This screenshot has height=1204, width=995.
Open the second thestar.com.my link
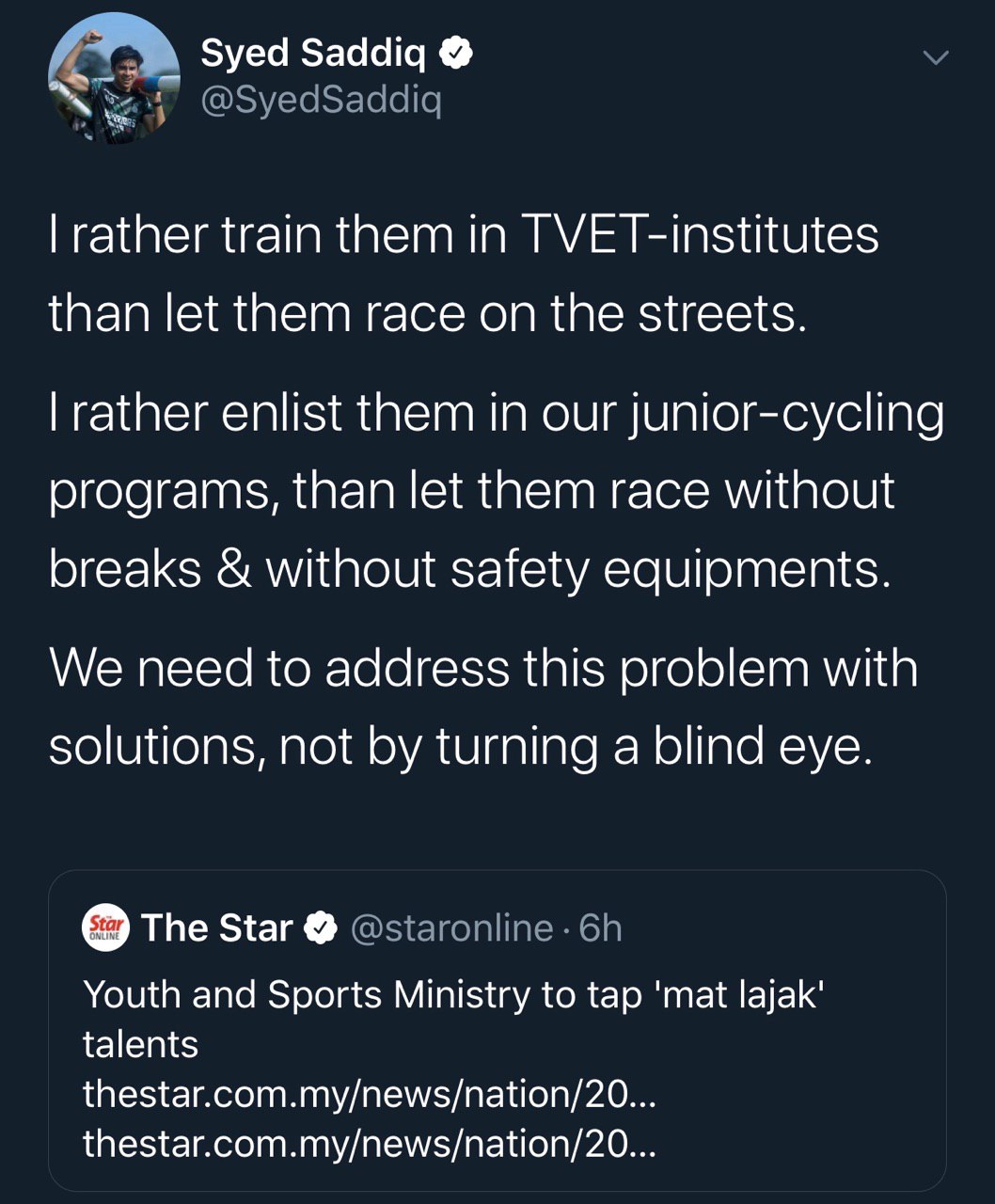point(369,1144)
